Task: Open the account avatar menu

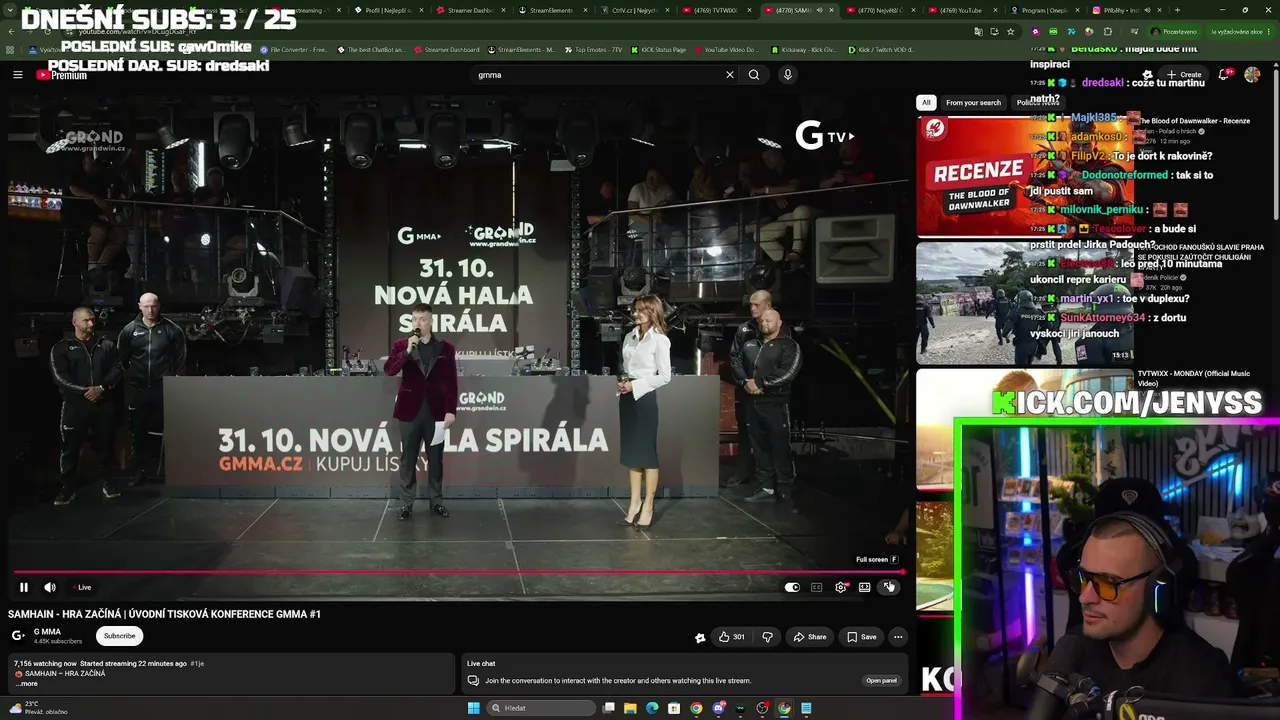Action: [x=1252, y=75]
